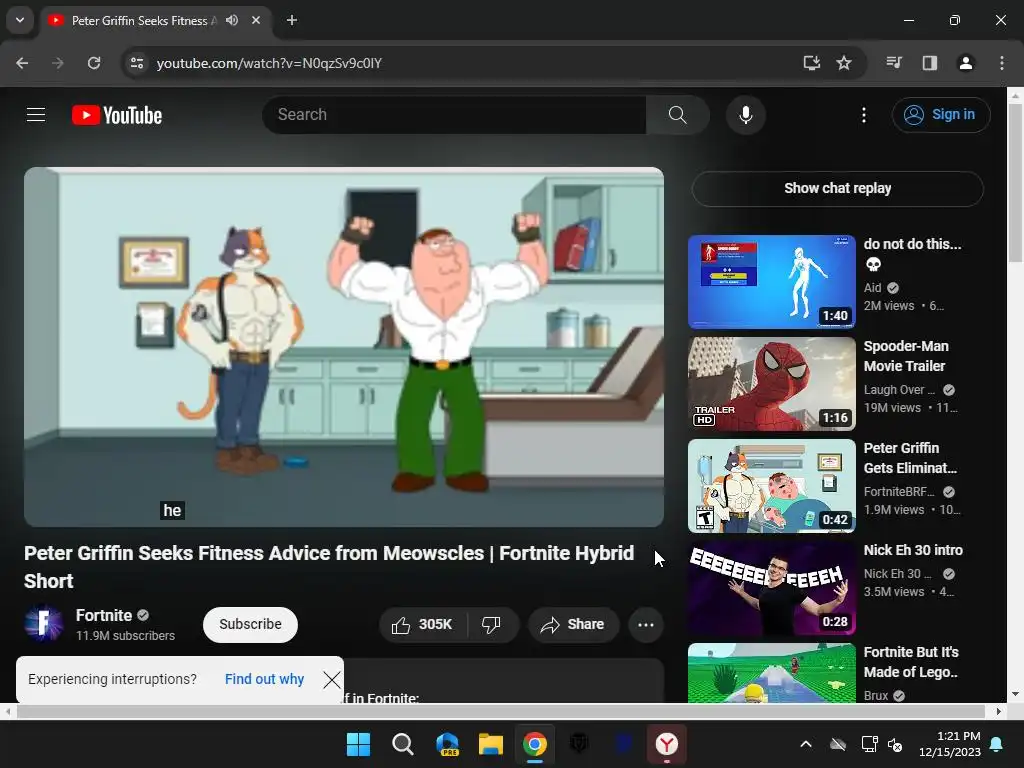Click the vertical page scrollbar

pos(1015,183)
